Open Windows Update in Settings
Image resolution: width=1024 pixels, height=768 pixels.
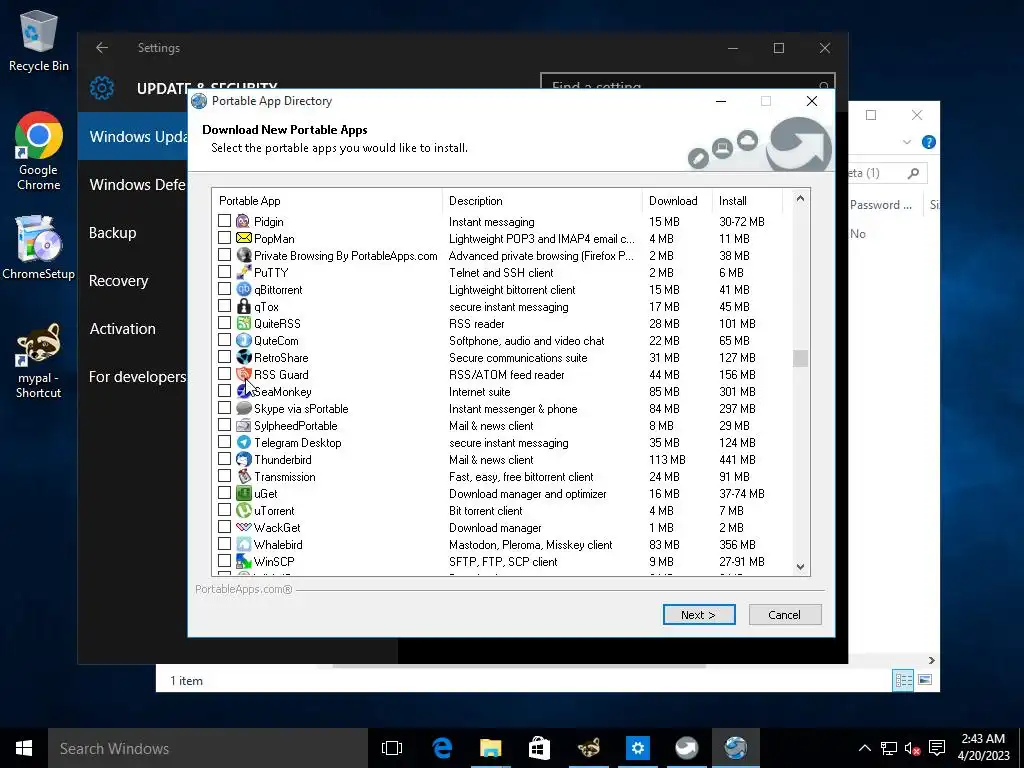point(133,136)
